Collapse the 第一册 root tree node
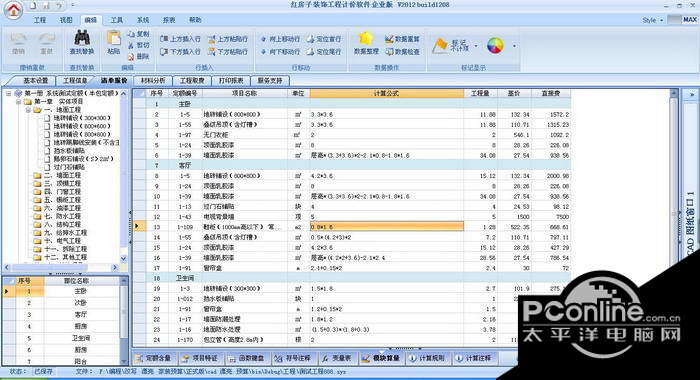The image size is (700, 380). click(x=8, y=93)
